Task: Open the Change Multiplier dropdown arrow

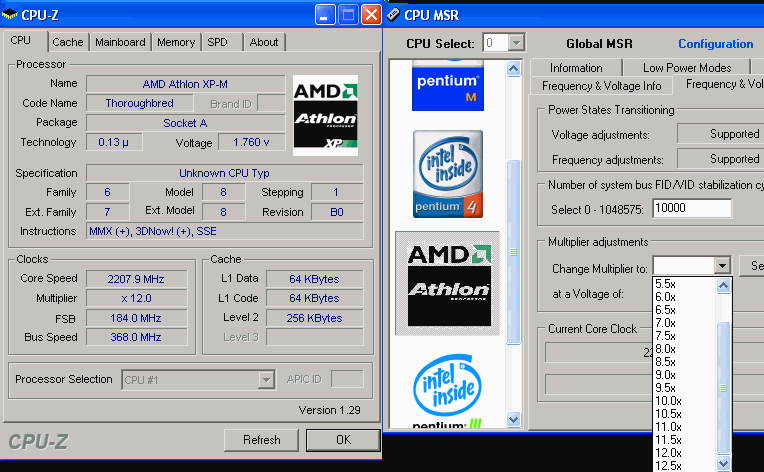Action: (722, 265)
